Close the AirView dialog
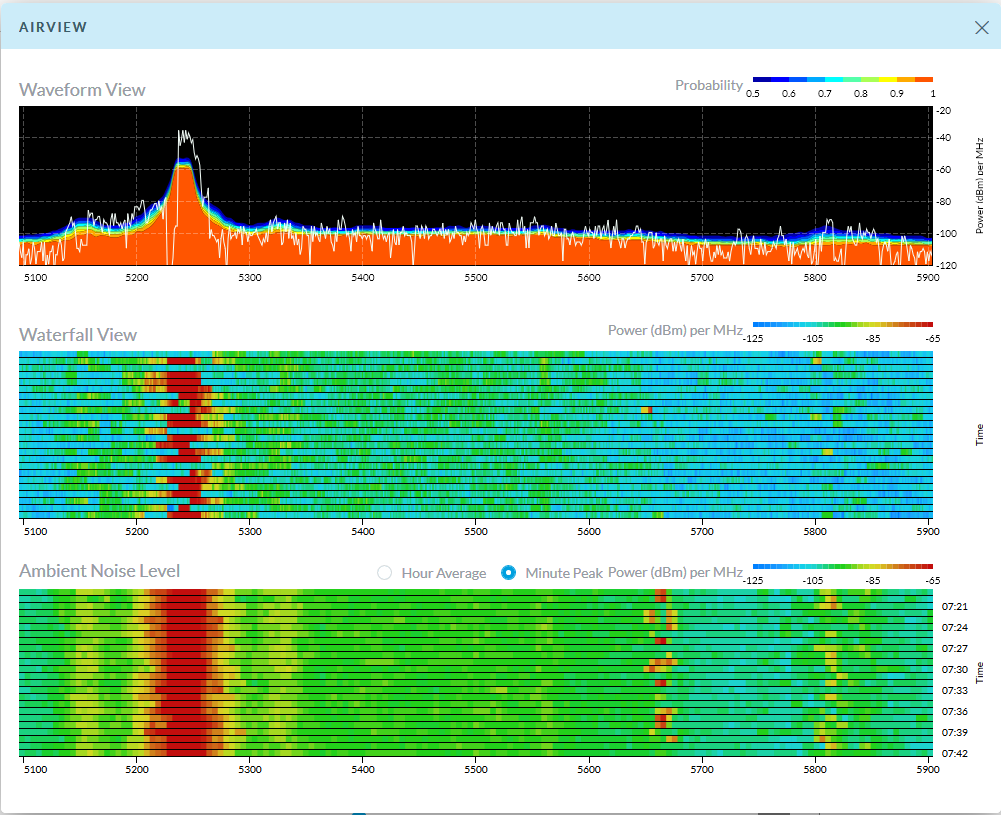 tap(982, 27)
